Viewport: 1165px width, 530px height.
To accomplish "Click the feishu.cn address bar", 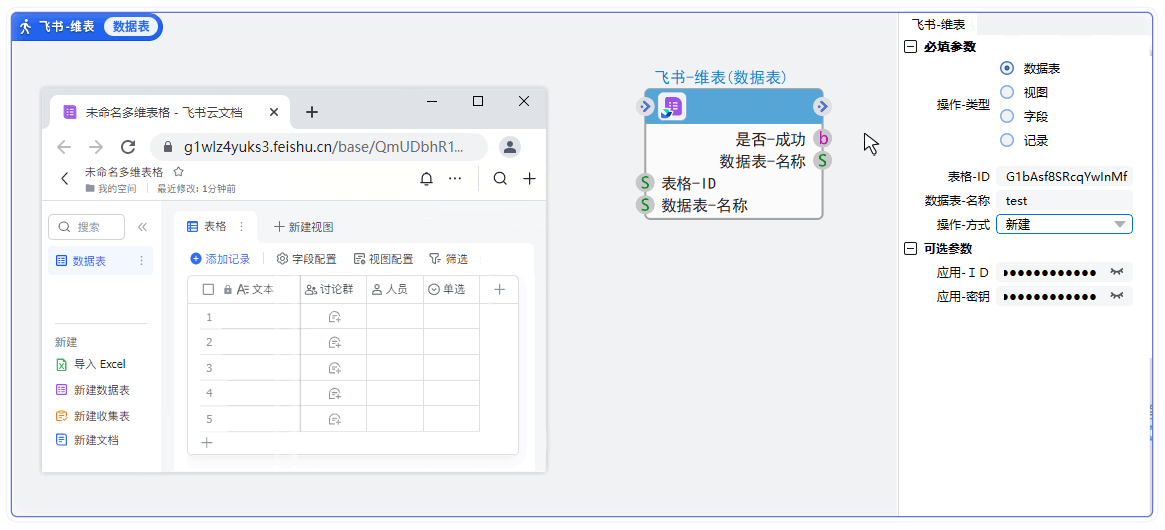I will [319, 146].
